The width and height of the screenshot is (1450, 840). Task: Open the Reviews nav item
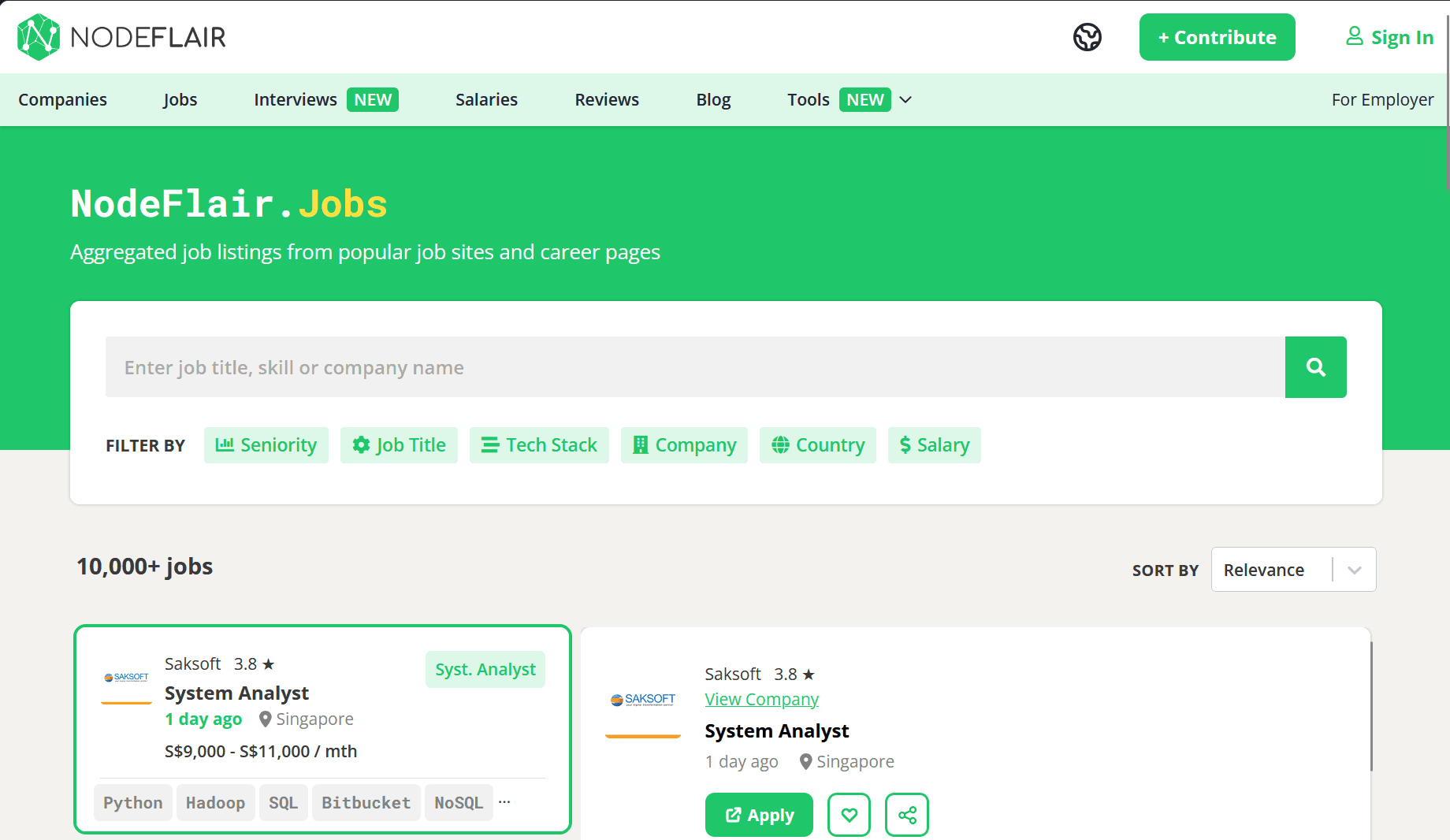(x=607, y=100)
